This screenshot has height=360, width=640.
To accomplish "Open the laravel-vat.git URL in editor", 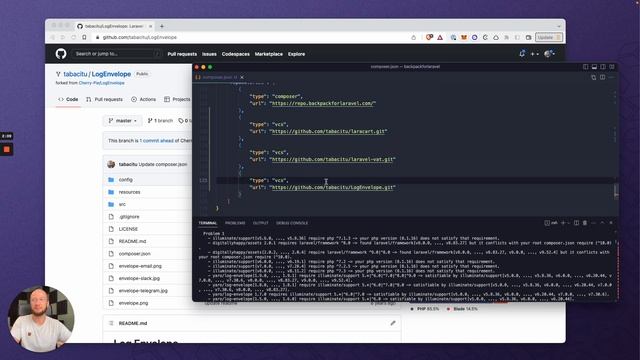I will click(332, 159).
